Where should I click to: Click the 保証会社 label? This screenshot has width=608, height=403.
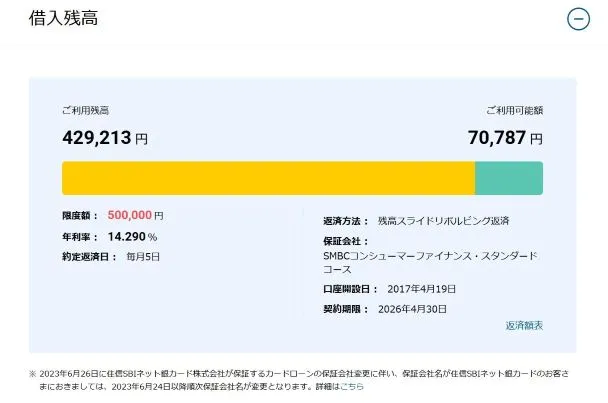pos(345,241)
